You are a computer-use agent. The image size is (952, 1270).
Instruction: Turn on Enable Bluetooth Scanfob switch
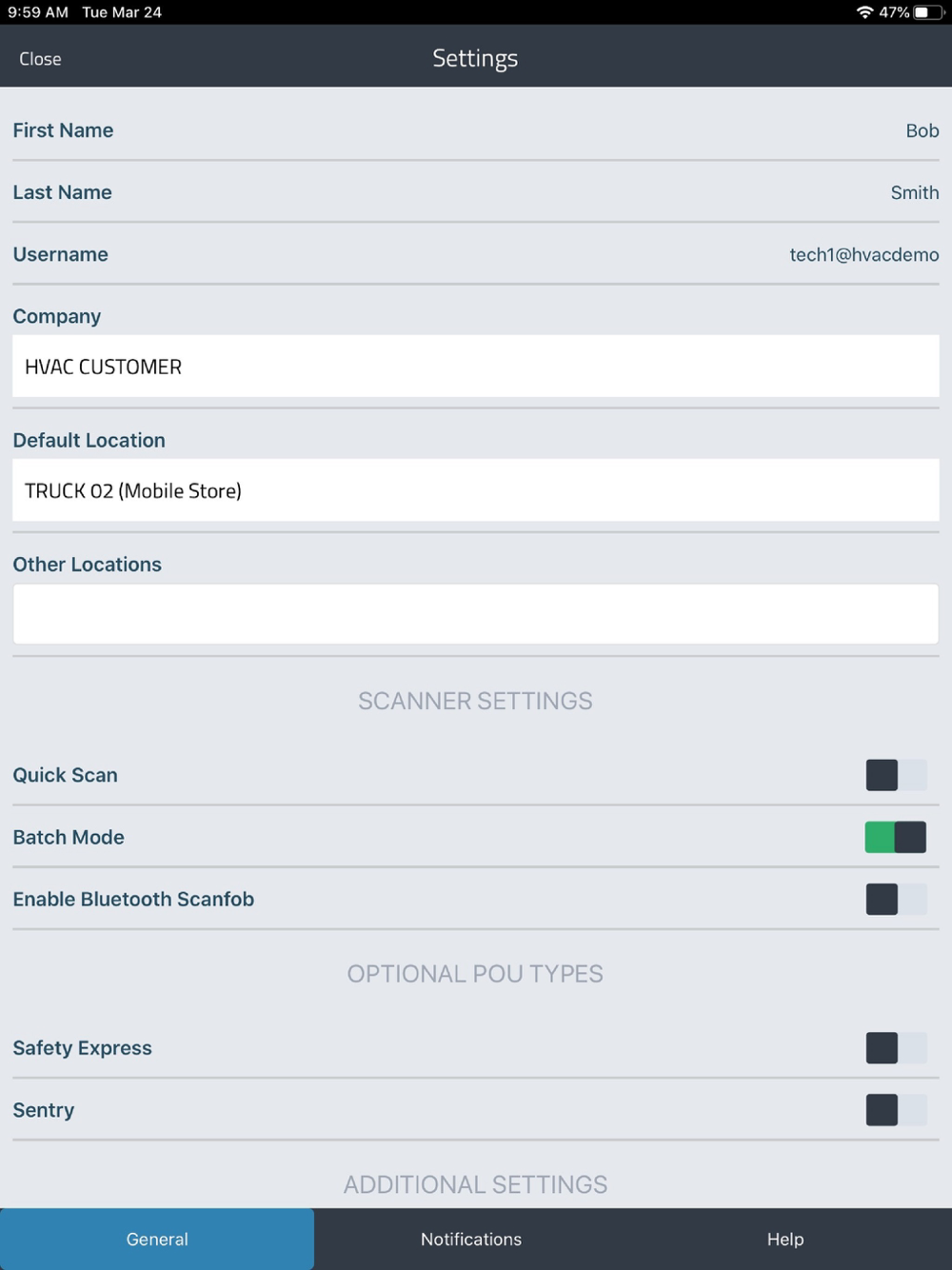tap(895, 899)
